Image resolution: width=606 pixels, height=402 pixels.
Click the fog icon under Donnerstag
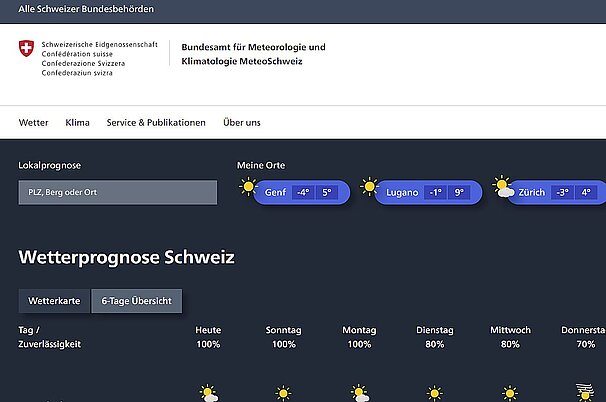(x=584, y=392)
